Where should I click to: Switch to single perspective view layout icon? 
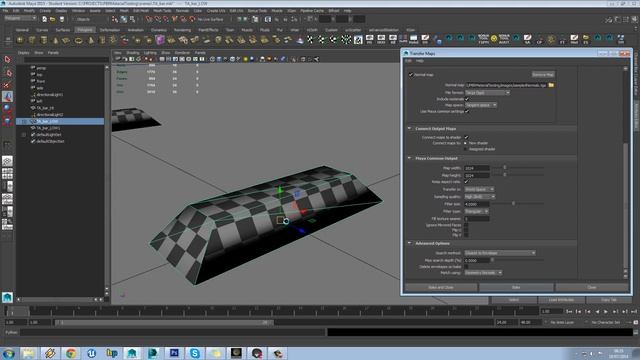pyautogui.click(x=7, y=161)
